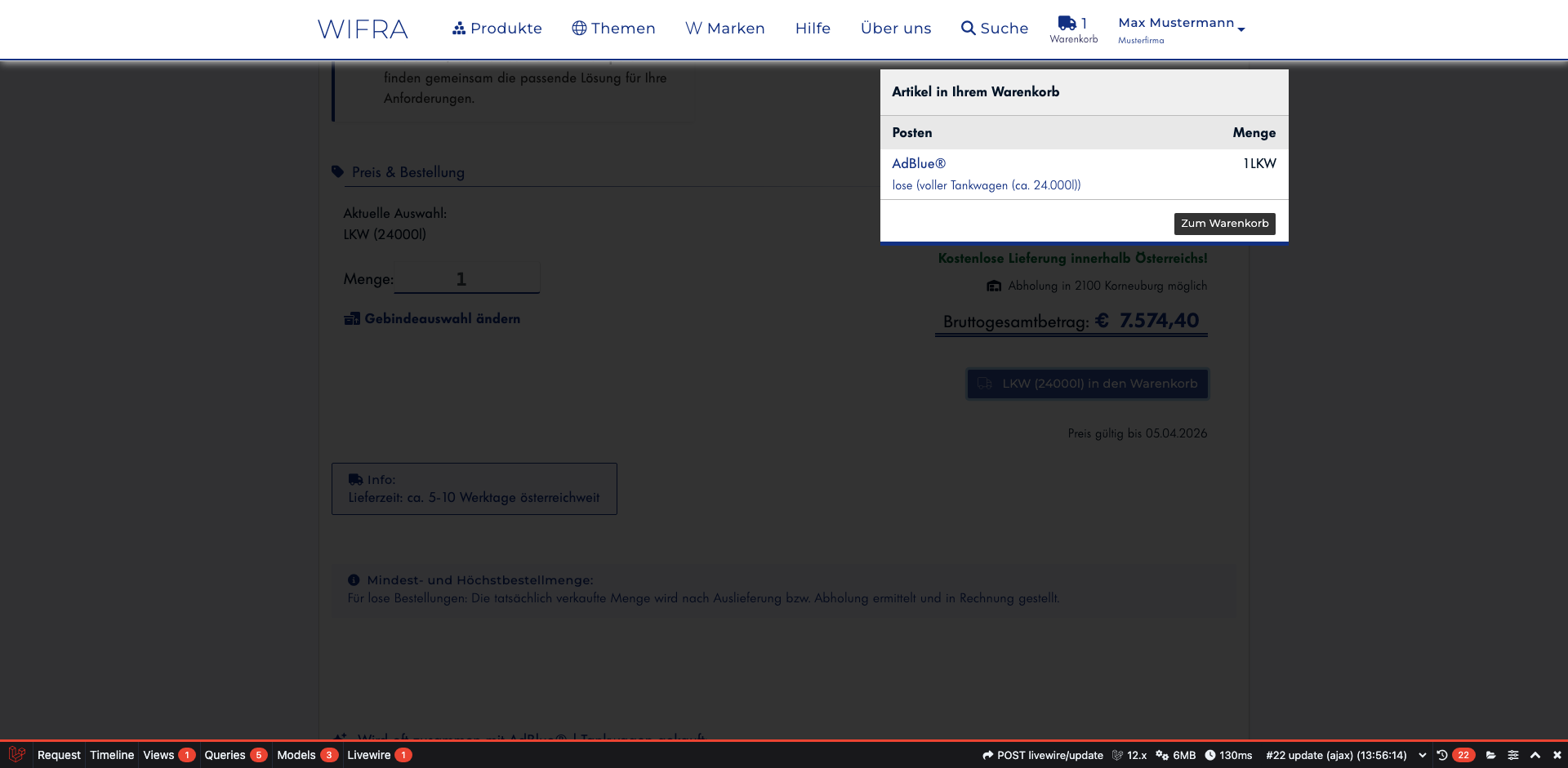The height and width of the screenshot is (768, 1568).
Task: Click the WIFRA logo
Action: coord(363,29)
